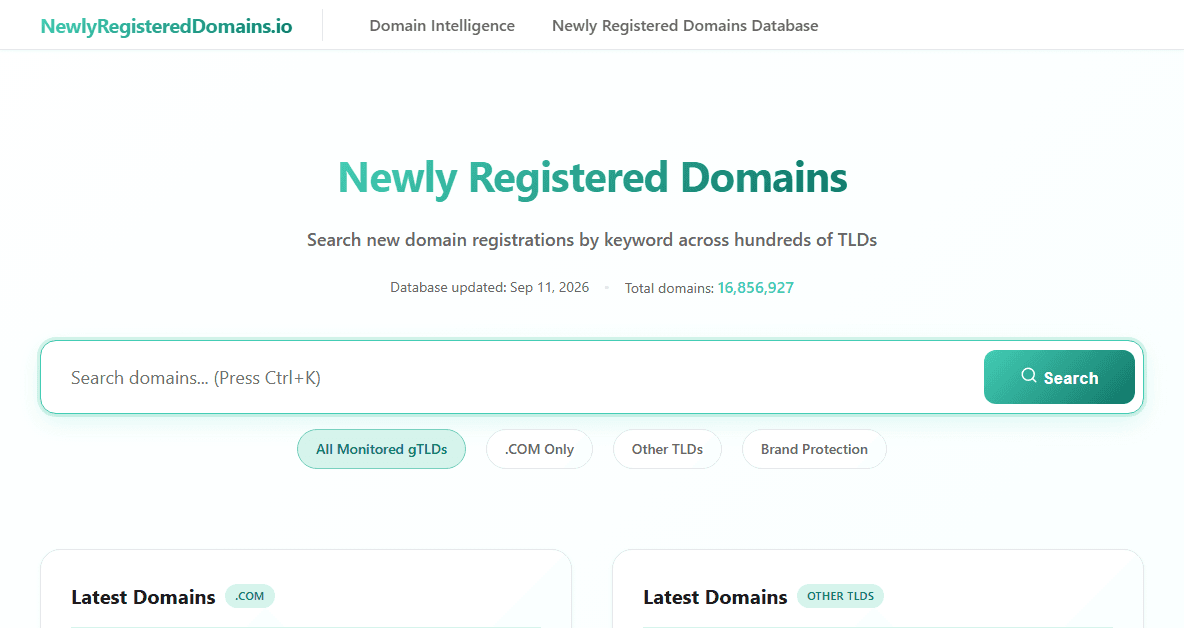The image size is (1200, 628).
Task: Select the .COM Only filter
Action: click(x=539, y=449)
